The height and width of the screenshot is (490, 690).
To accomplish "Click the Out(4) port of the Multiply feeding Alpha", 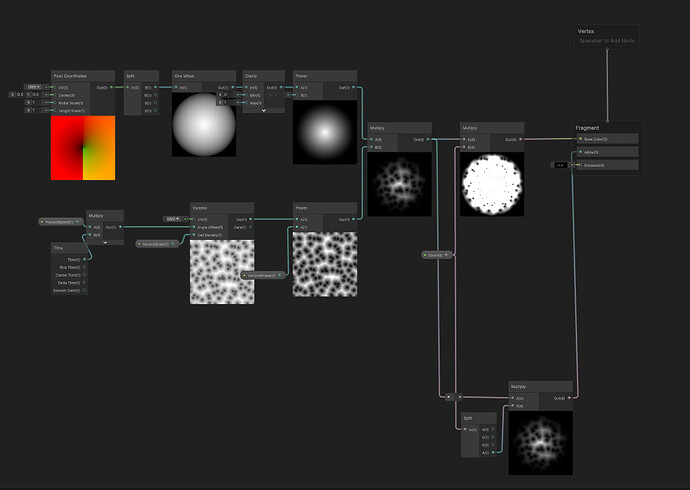I will pyautogui.click(x=569, y=398).
